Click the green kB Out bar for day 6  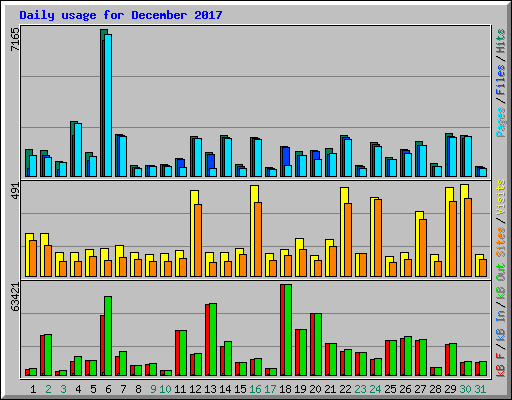108,336
